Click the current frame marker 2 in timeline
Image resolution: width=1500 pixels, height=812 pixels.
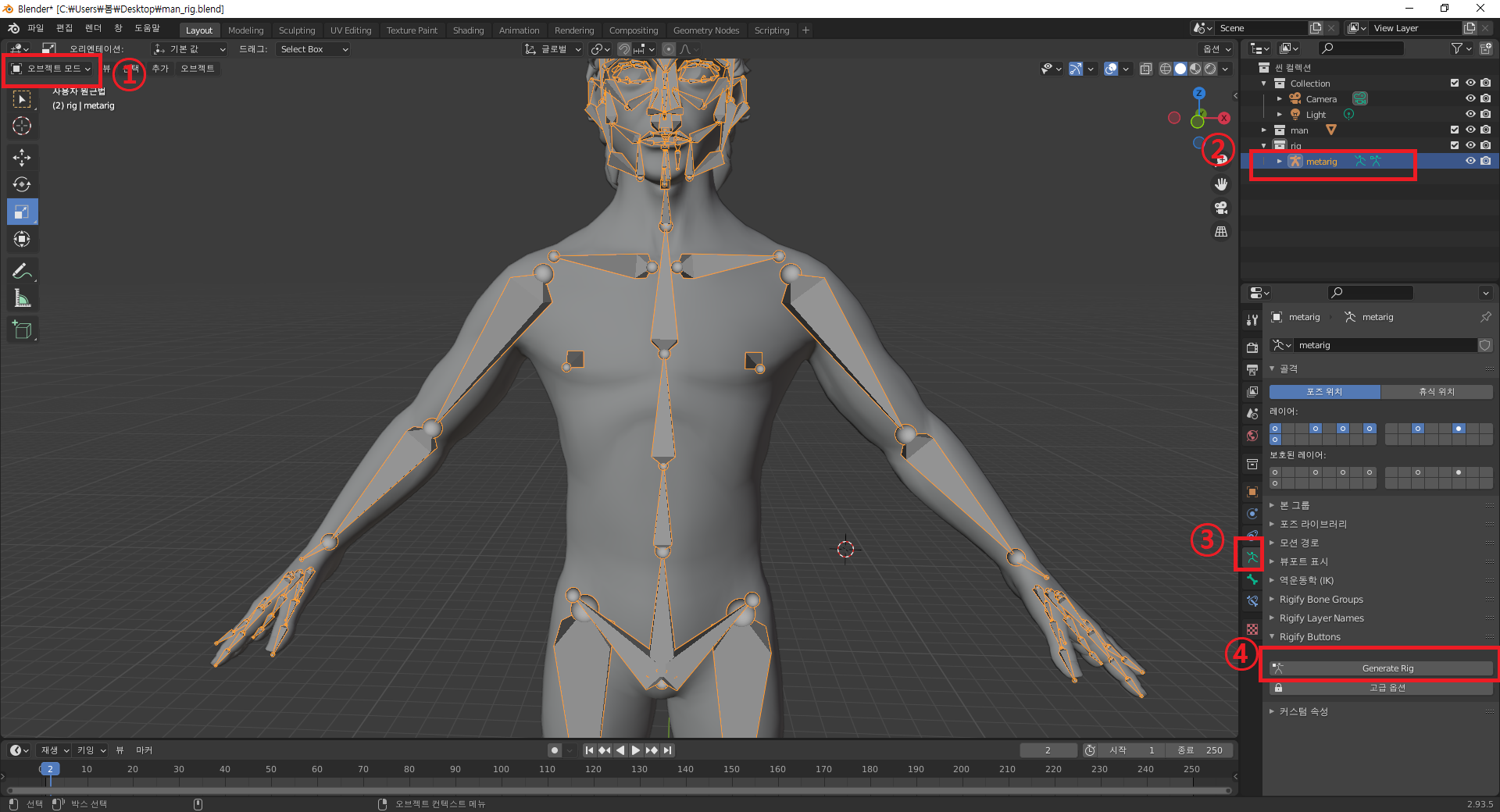tap(50, 769)
